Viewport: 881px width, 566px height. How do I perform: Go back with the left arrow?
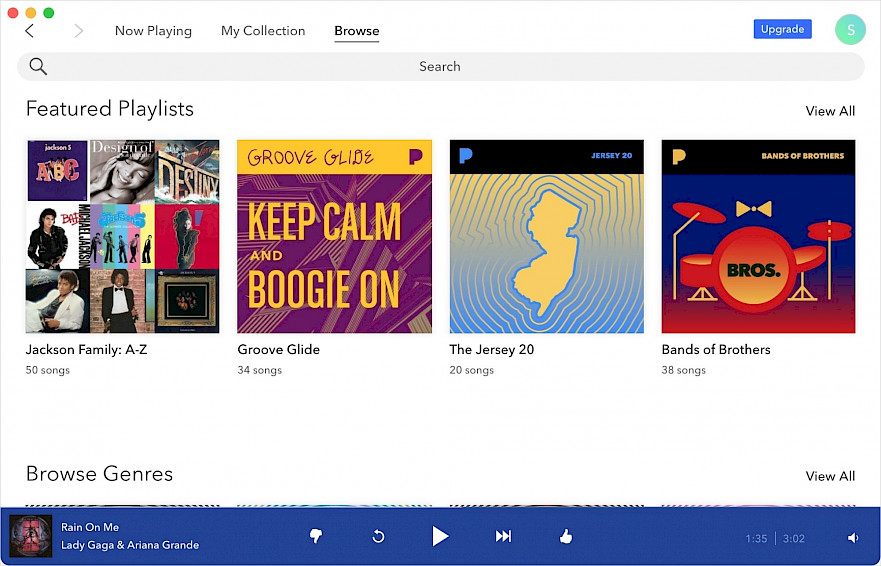coord(30,31)
